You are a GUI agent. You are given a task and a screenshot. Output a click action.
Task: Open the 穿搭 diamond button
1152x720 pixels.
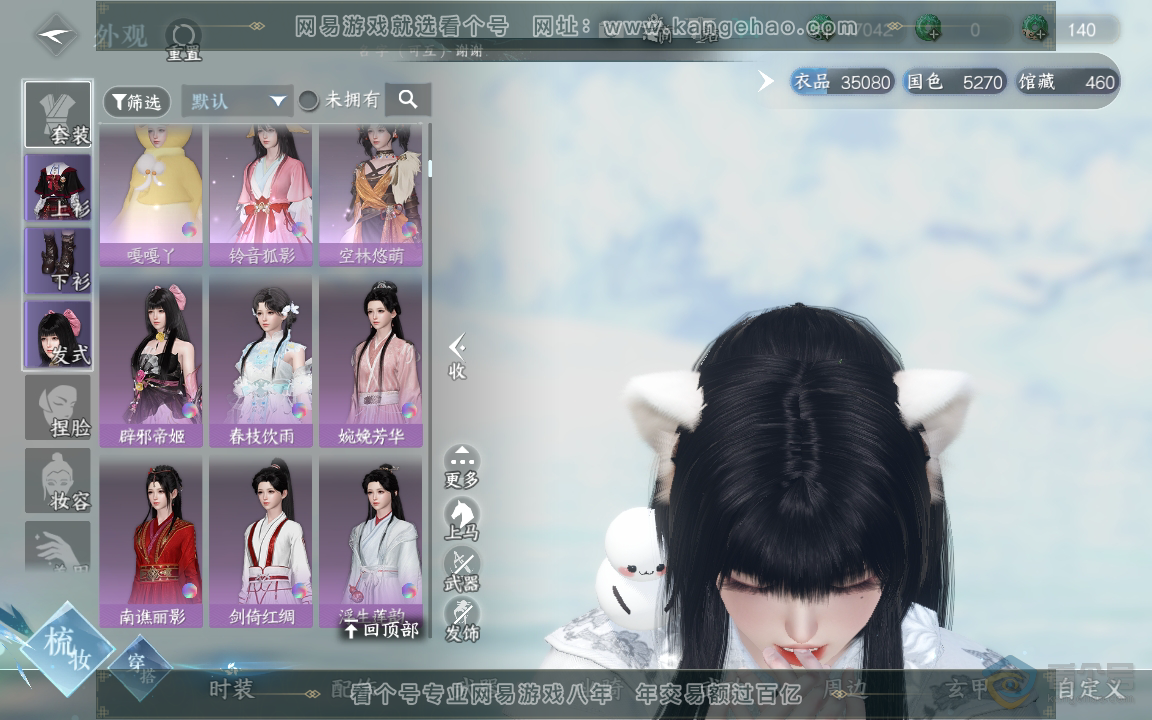(x=140, y=667)
